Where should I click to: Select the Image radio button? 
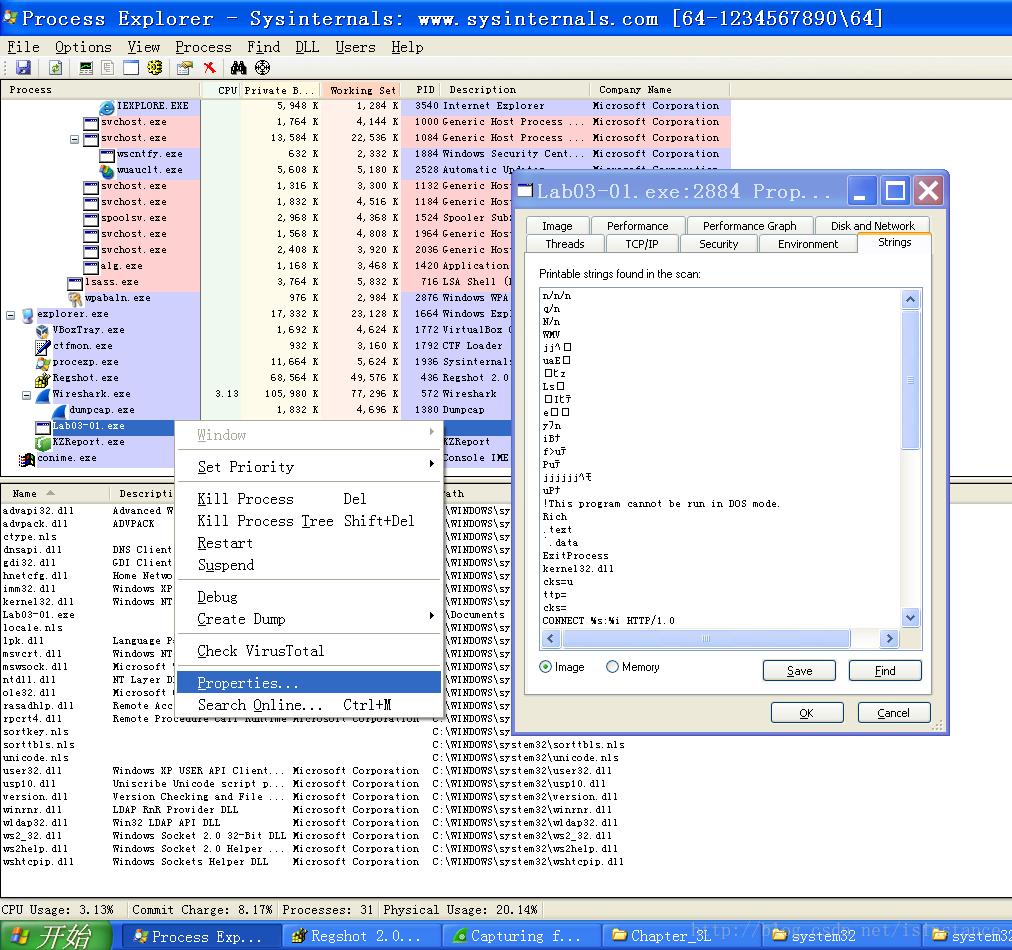pos(547,667)
